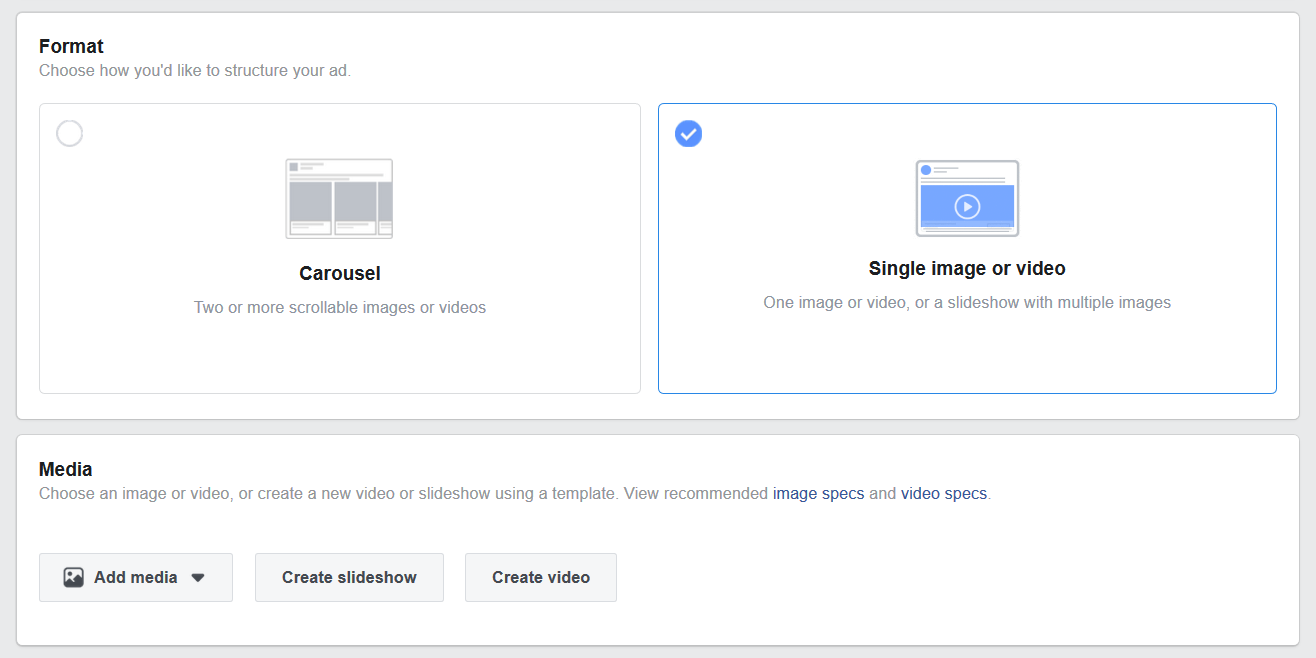Click the image icon in Add media
The width and height of the screenshot is (1316, 658).
tap(73, 577)
